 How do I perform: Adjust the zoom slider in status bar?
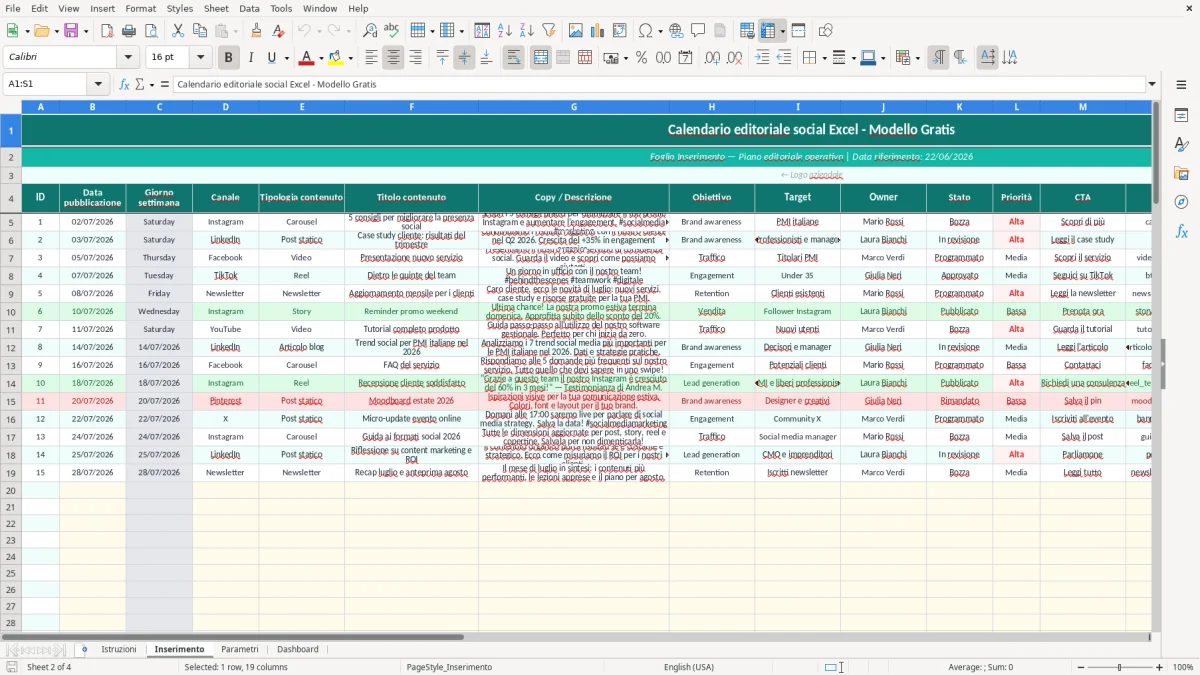[1120, 667]
